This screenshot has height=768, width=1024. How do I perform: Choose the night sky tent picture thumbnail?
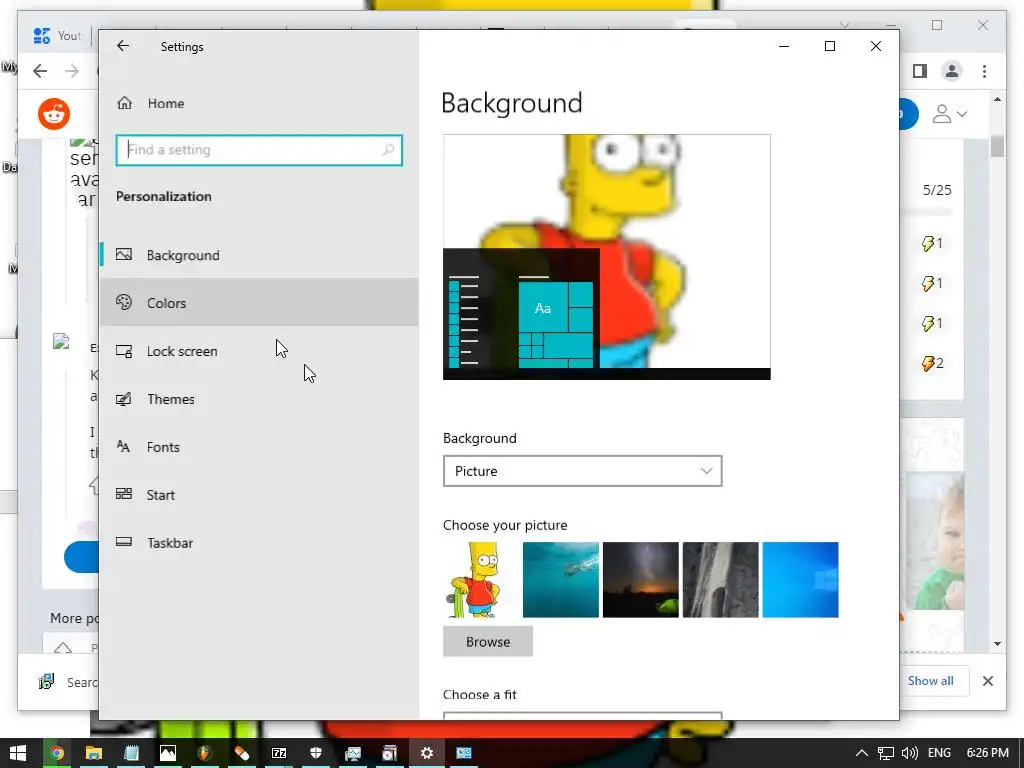[x=641, y=580]
